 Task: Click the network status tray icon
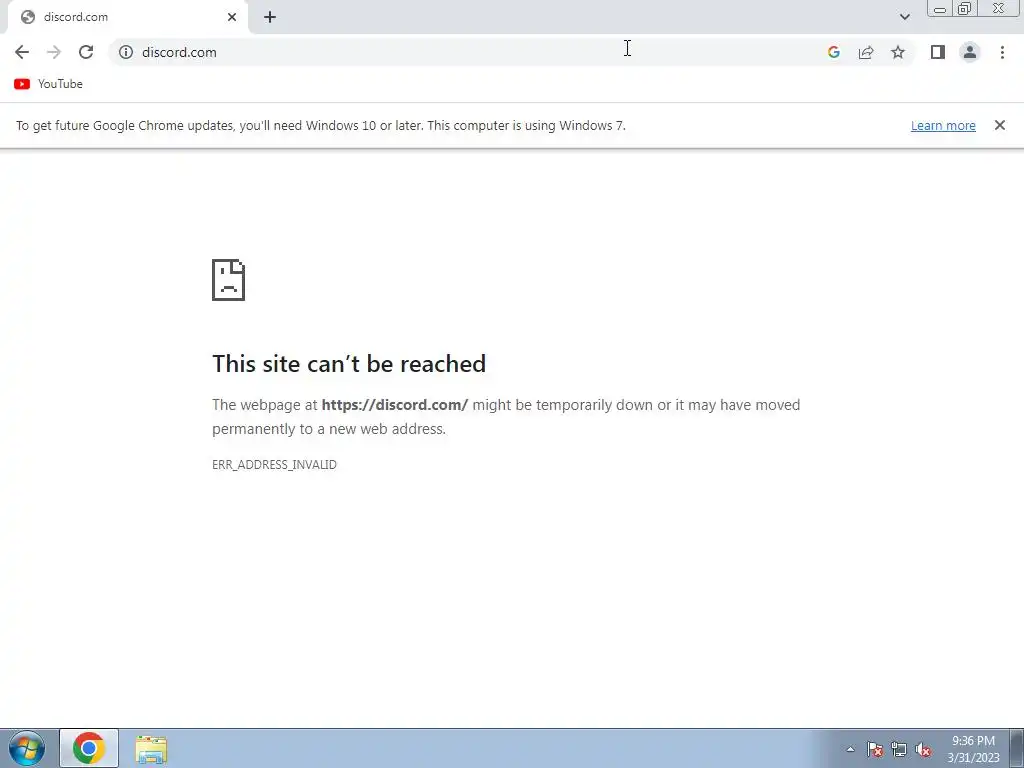tap(899, 750)
